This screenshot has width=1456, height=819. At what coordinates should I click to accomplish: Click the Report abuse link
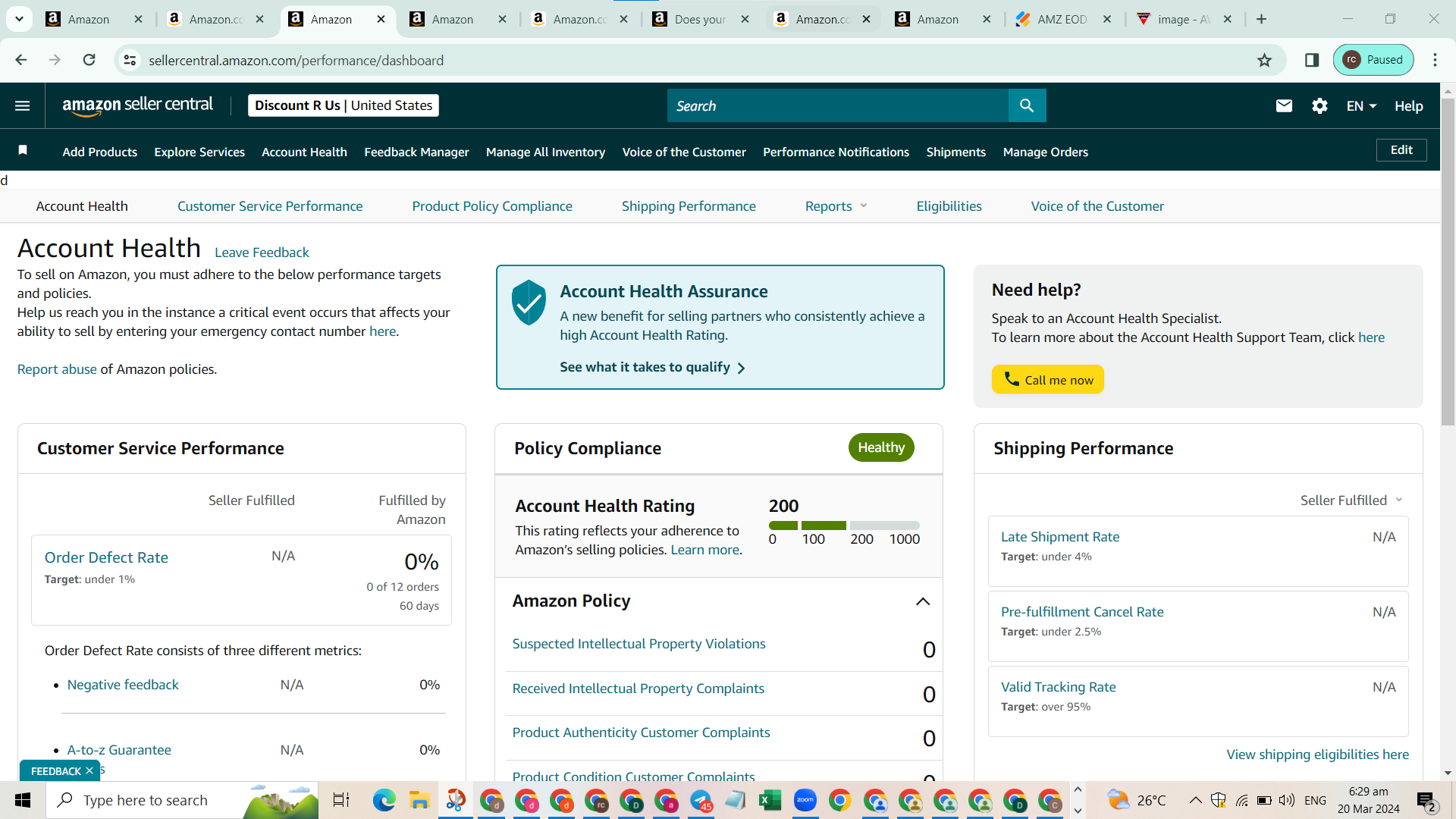pyautogui.click(x=57, y=369)
